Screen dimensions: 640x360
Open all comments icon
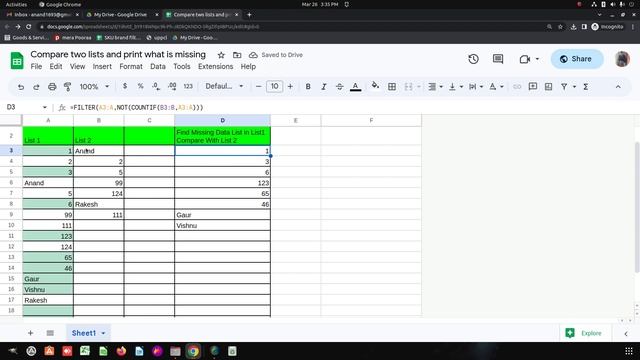[498, 59]
